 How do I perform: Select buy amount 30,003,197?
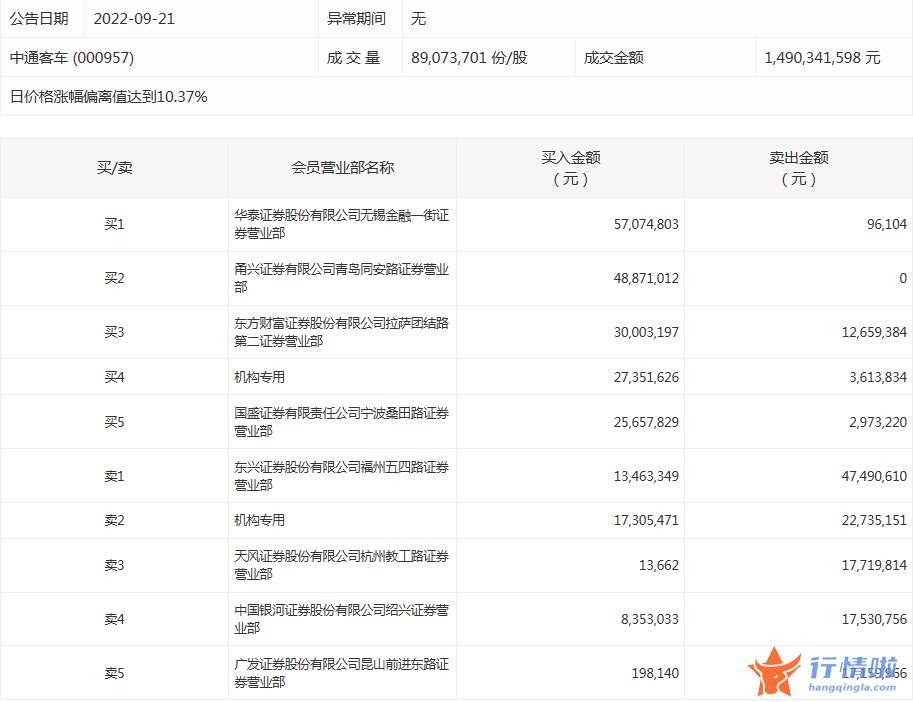click(646, 332)
